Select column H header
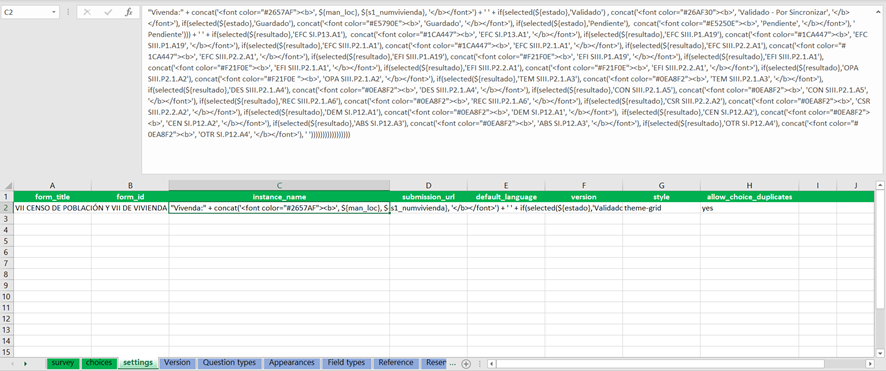 749,185
